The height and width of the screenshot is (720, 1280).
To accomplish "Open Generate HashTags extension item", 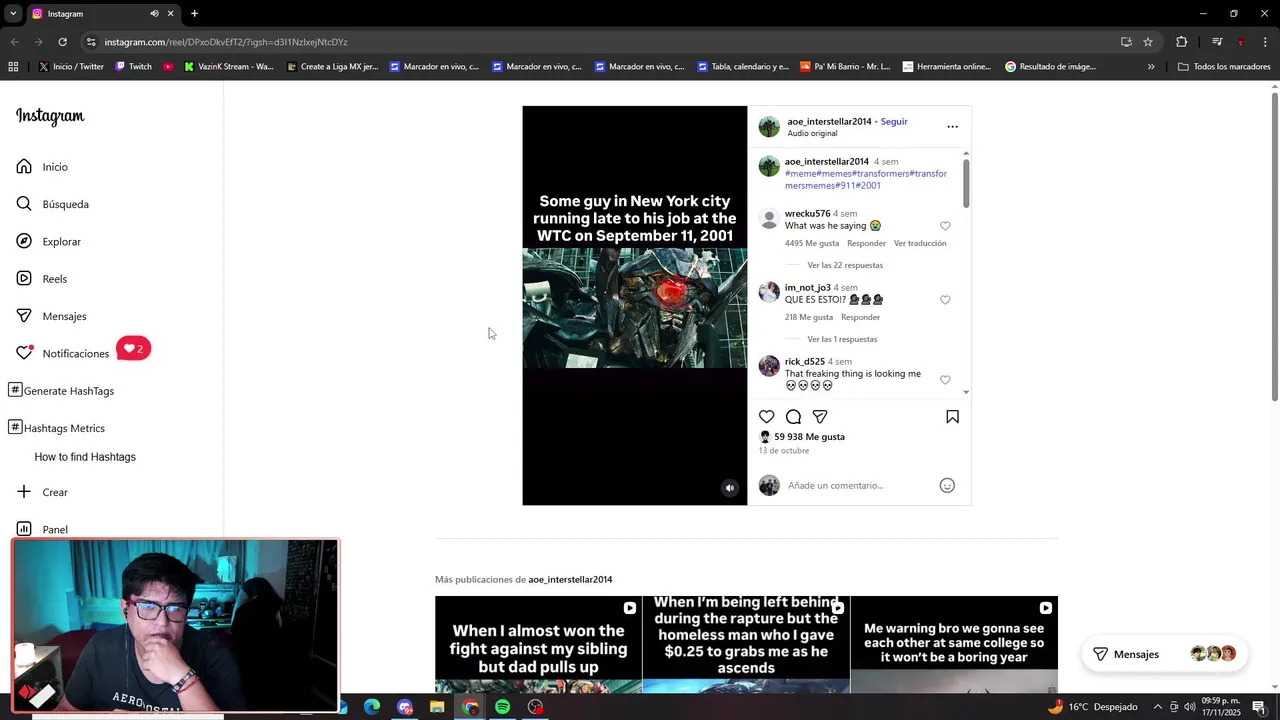I will (x=61, y=391).
